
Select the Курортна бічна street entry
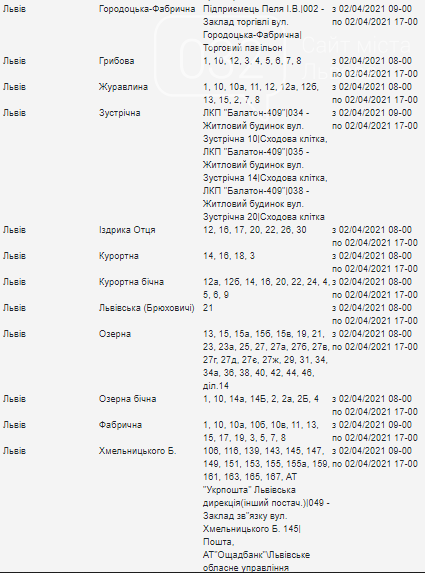click(131, 282)
